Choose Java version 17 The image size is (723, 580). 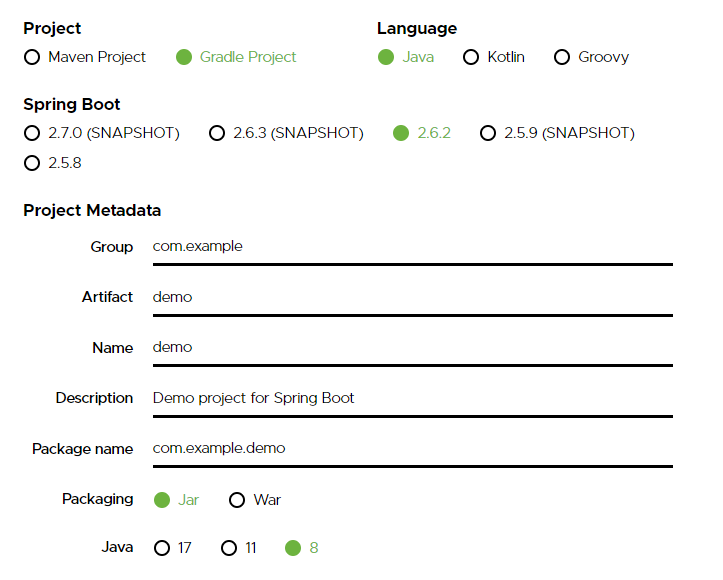coord(162,548)
